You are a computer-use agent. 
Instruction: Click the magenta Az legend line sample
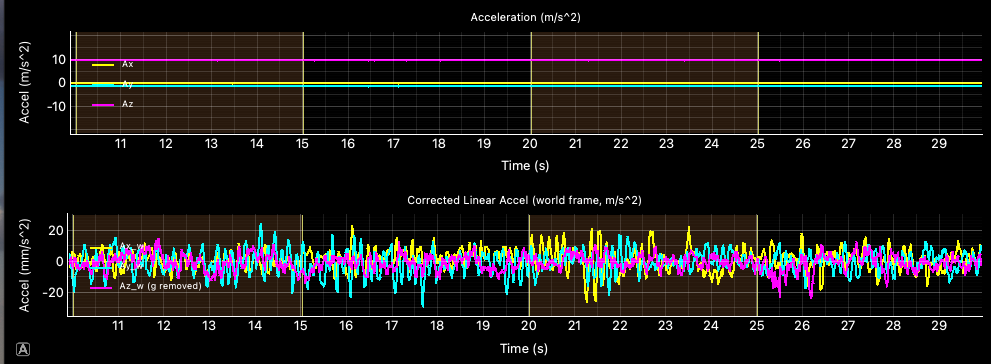(103, 105)
